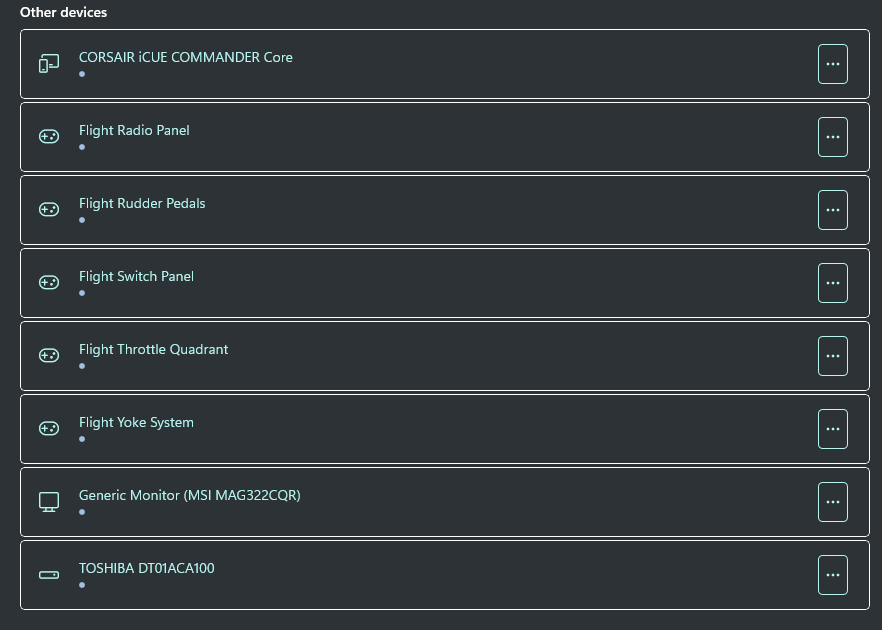
Task: Click the TOSHIBA DT01ACA100 drive icon
Action: coord(48,575)
